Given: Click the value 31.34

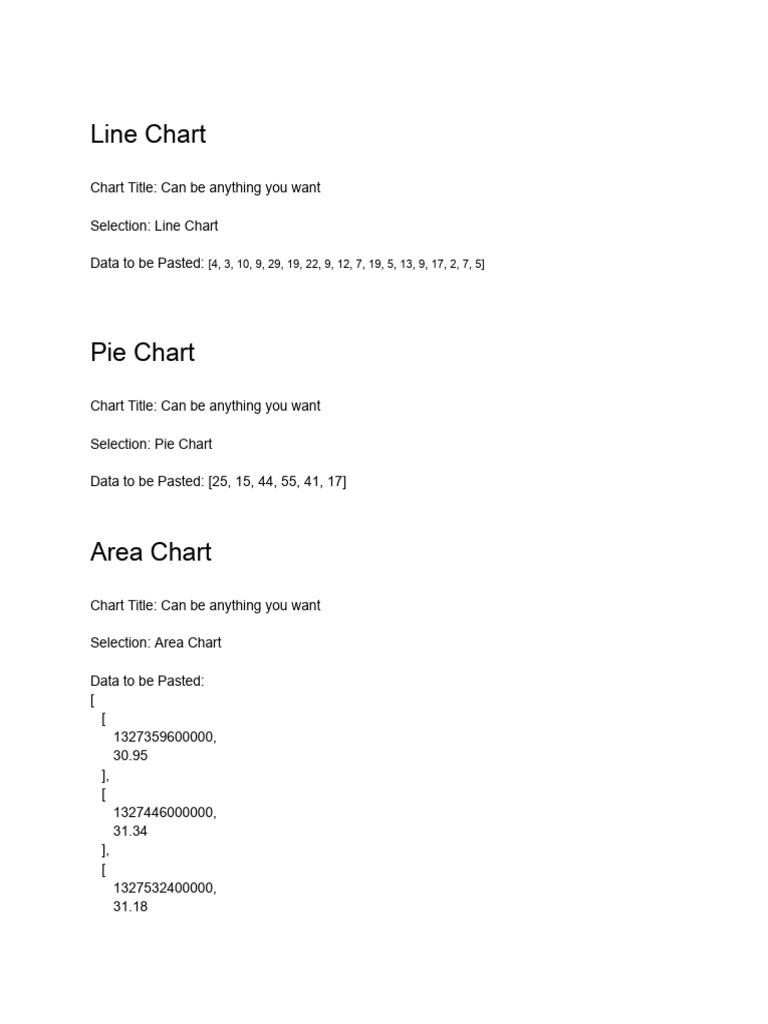Looking at the screenshot, I should tap(130, 832).
